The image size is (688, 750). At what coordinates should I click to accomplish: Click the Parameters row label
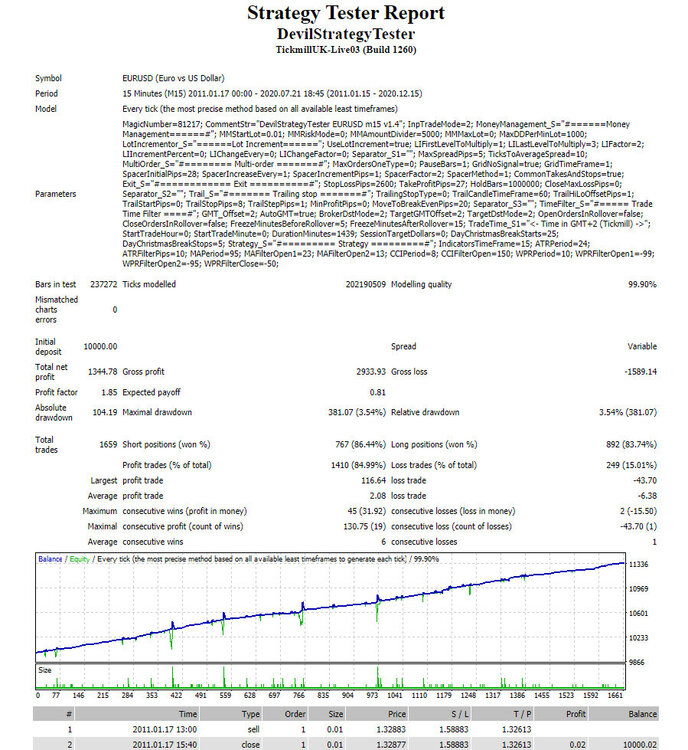[55, 194]
